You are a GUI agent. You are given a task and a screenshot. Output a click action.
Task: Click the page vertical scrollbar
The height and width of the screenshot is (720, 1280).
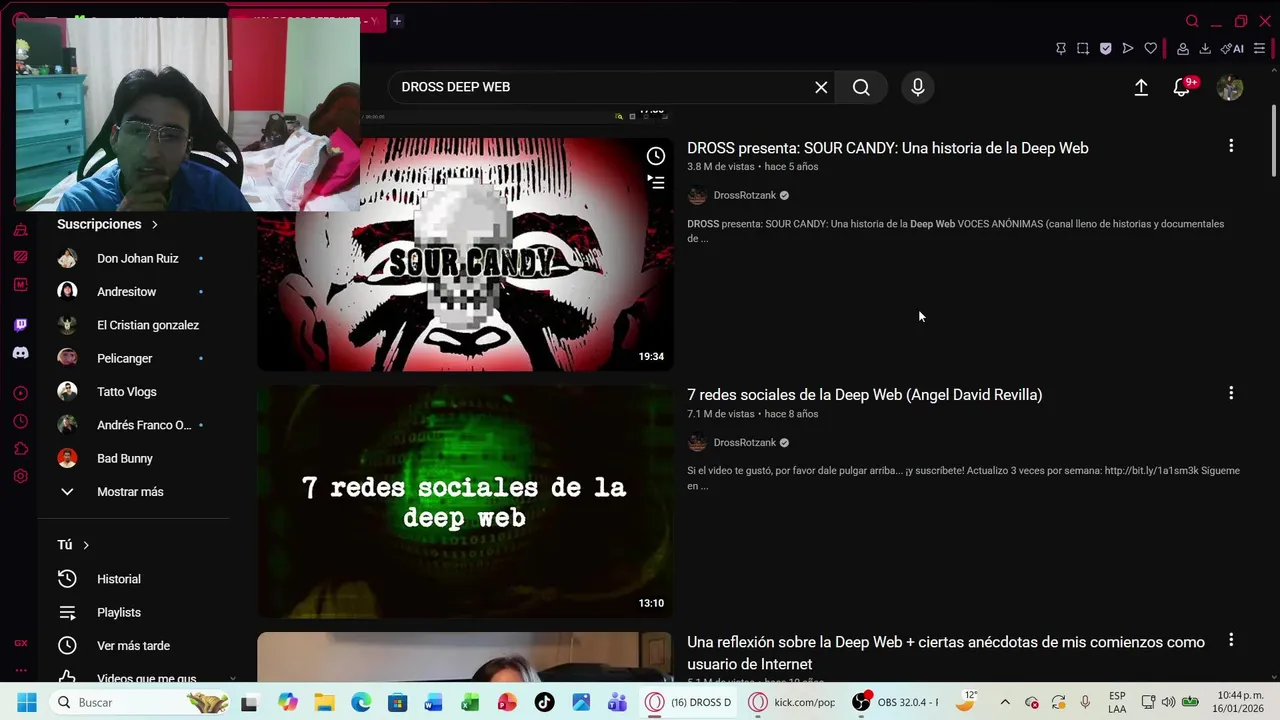1273,140
